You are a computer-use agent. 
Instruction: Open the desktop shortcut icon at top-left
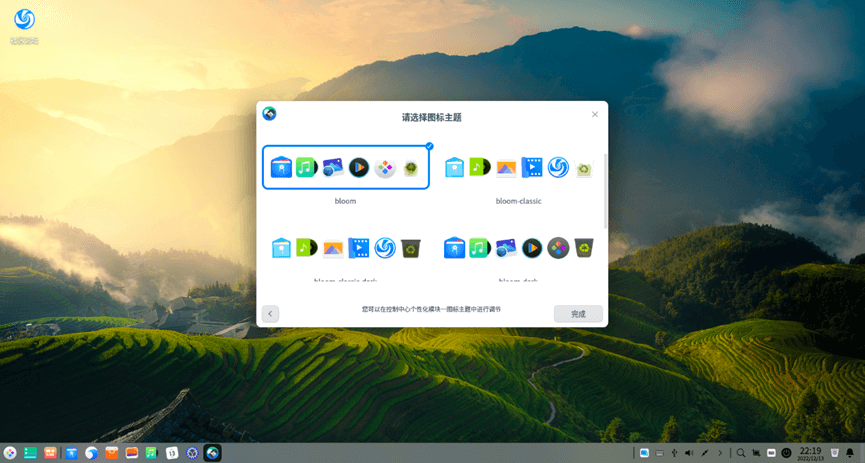click(x=24, y=20)
